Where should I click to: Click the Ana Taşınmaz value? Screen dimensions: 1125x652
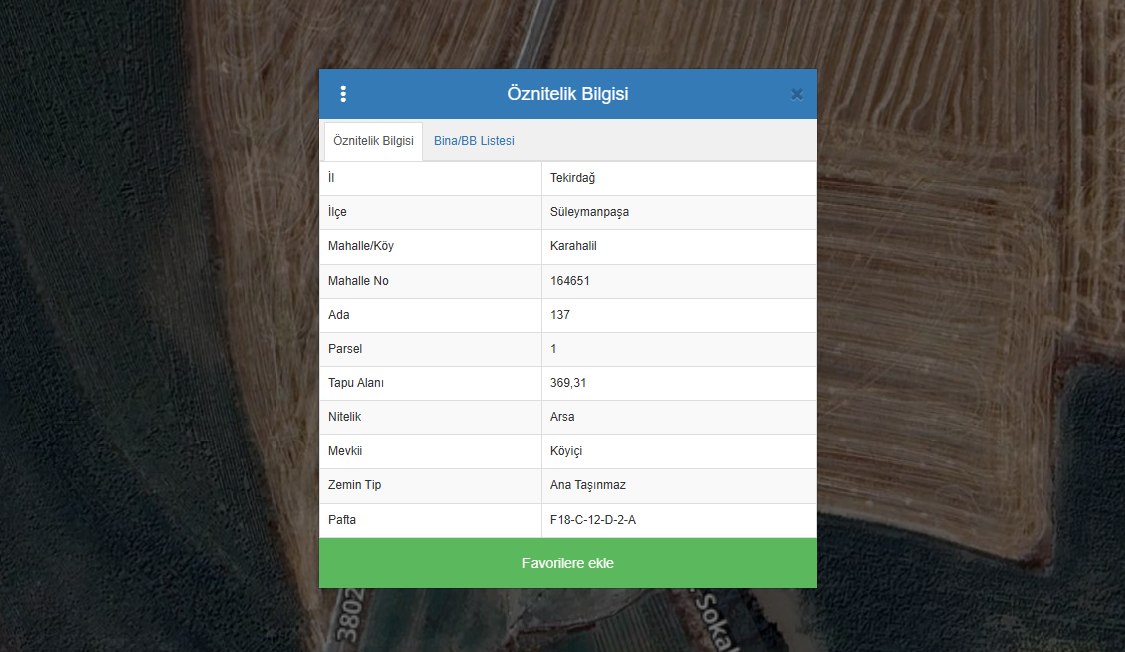tap(587, 485)
